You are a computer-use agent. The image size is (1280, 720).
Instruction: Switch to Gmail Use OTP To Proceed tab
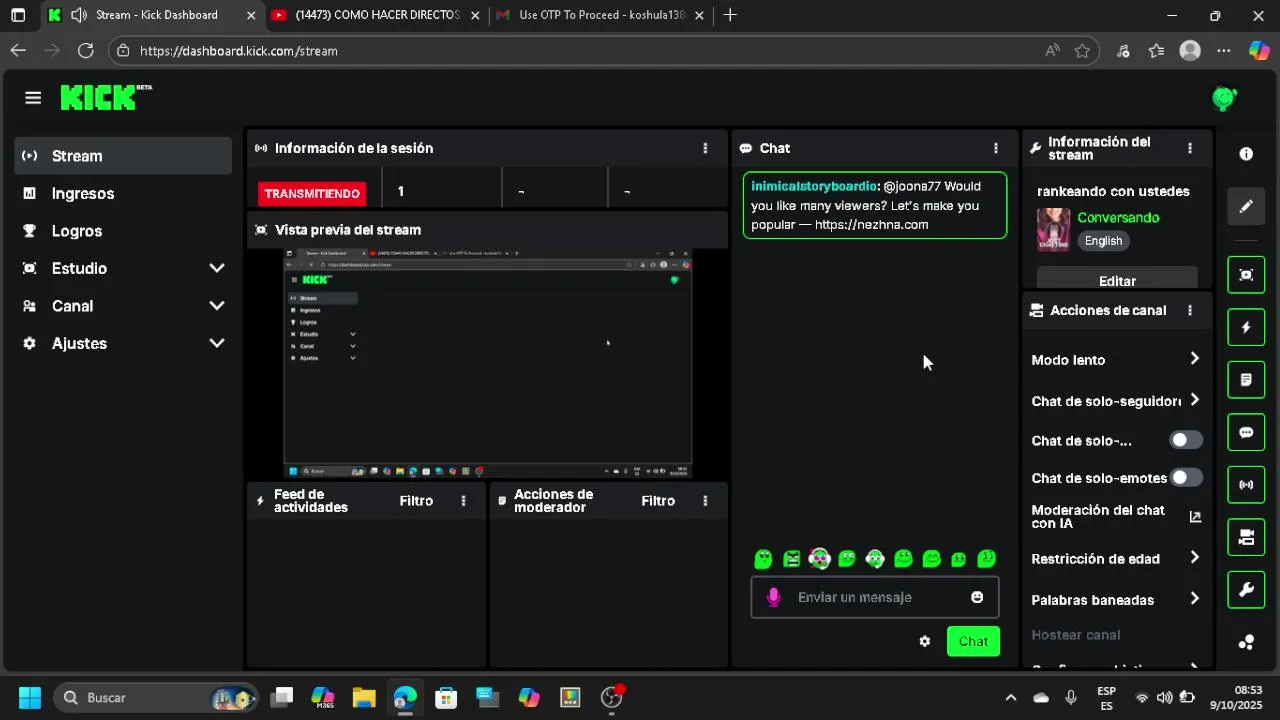[601, 15]
